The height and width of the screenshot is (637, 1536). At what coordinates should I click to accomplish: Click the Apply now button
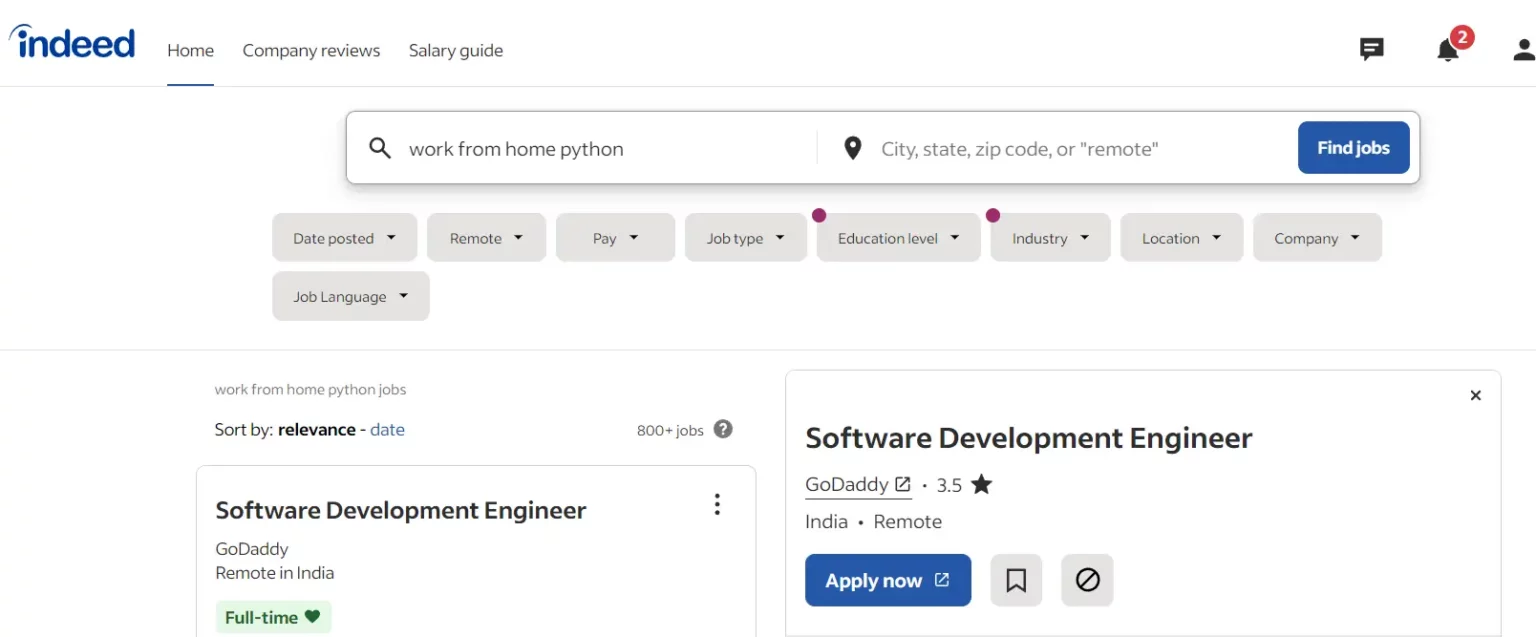click(887, 580)
